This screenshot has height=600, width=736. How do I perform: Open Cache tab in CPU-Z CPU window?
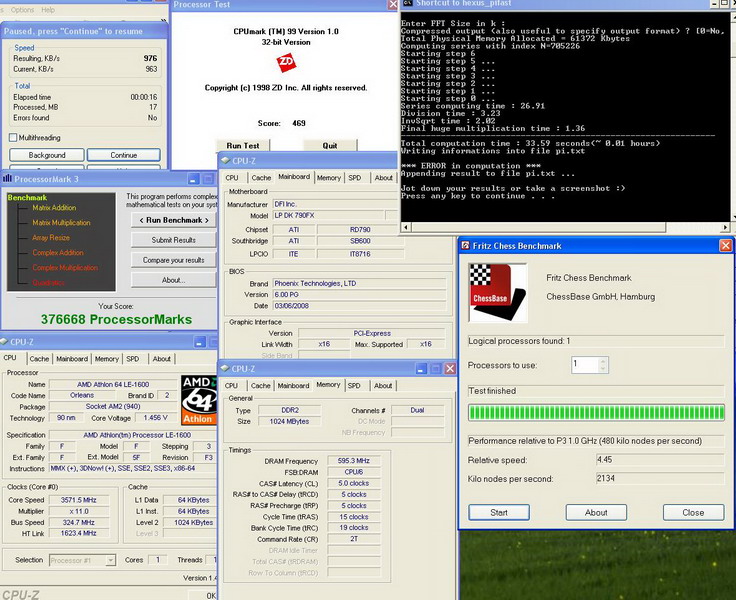[39, 359]
